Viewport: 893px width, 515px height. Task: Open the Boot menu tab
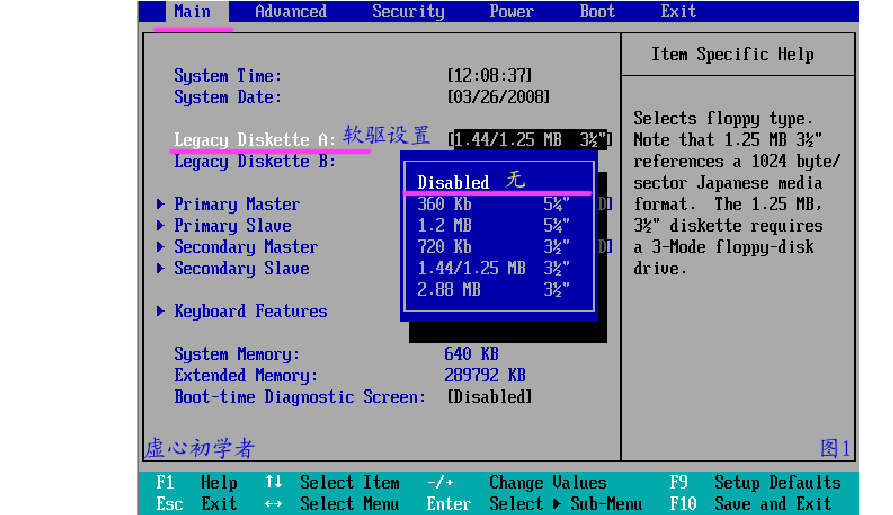click(597, 11)
